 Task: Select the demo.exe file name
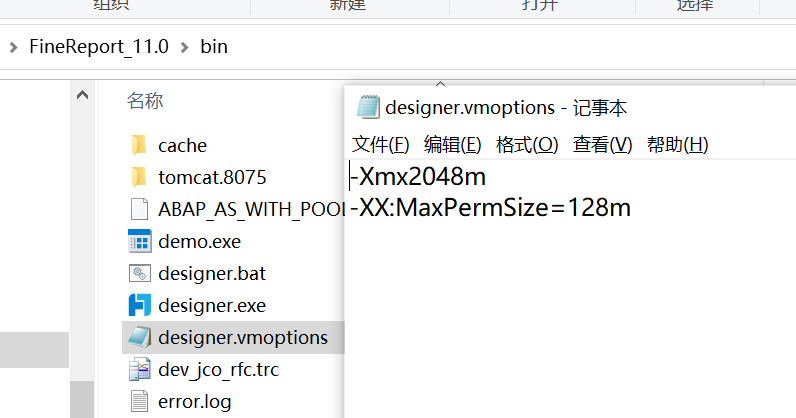[x=200, y=242]
